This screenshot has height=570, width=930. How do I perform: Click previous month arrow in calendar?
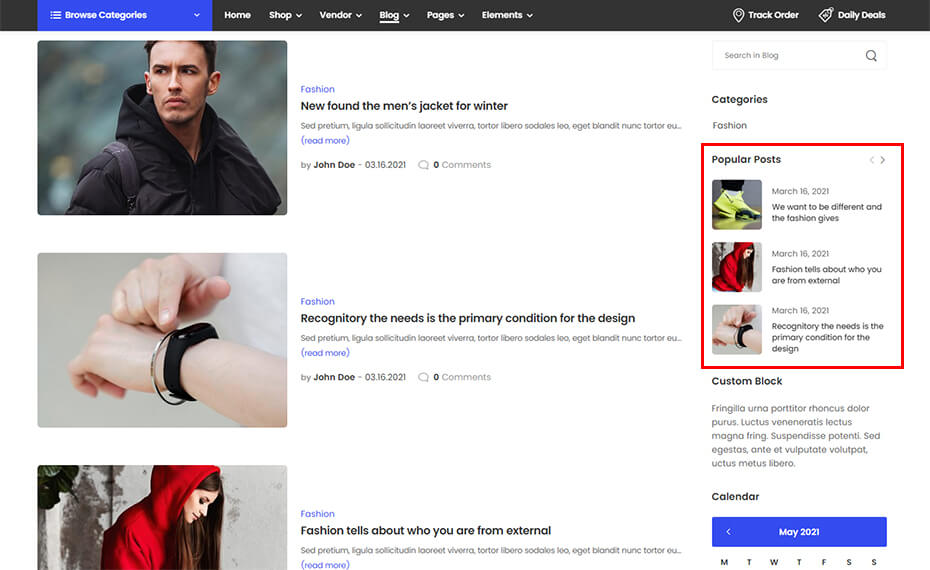click(728, 532)
